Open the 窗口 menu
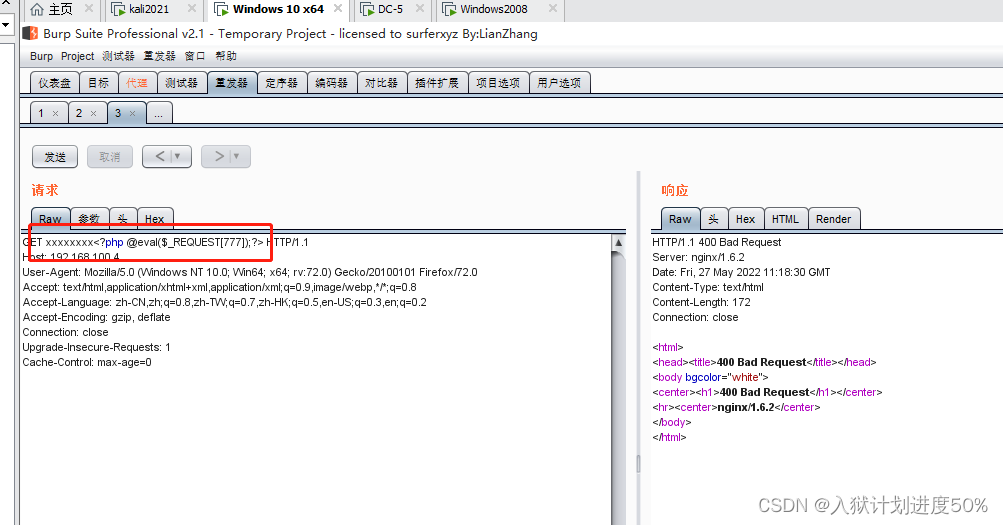This screenshot has width=1003, height=525. click(x=195, y=56)
